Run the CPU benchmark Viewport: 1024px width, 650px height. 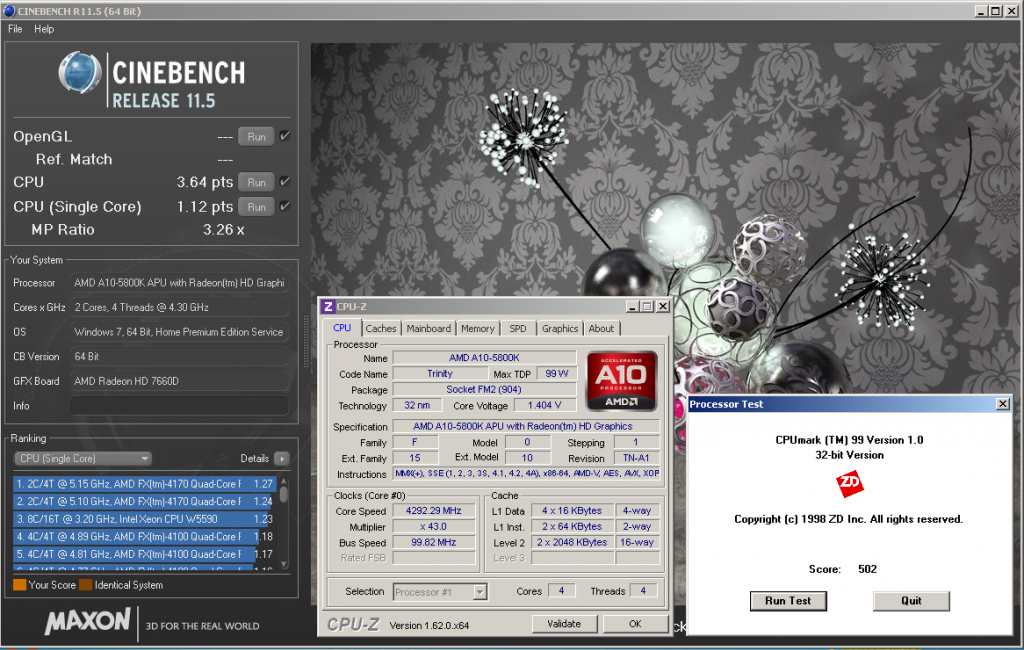click(256, 182)
